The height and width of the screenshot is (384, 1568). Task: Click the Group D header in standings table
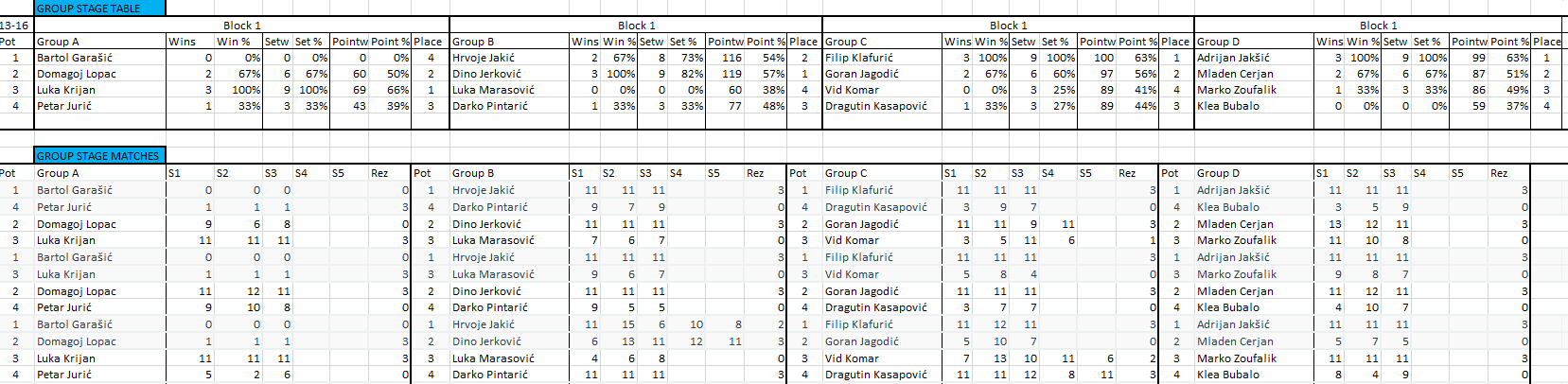1218,42
